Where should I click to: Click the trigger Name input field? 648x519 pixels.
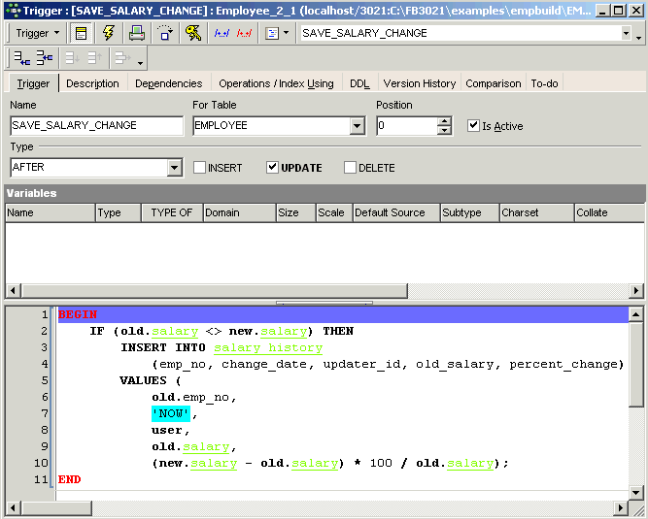97,126
